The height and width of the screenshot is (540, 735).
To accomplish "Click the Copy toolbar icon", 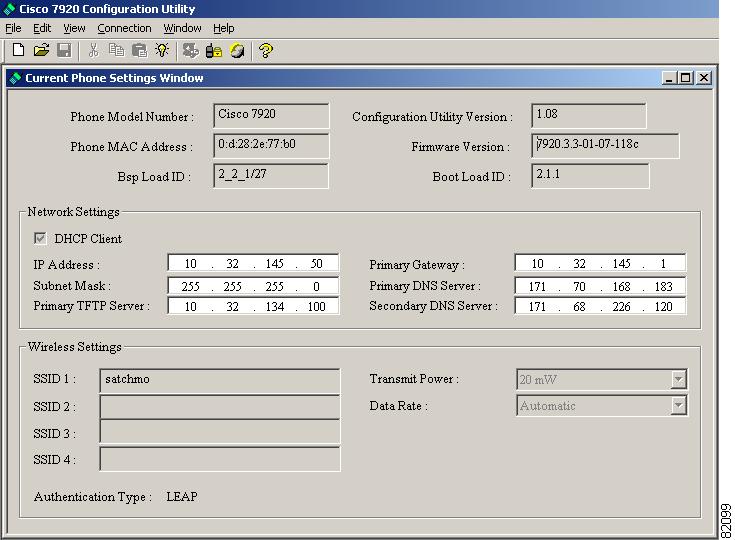I will (x=116, y=50).
